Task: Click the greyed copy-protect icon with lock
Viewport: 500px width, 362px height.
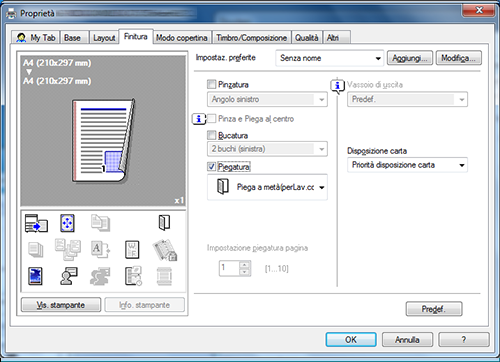Action: point(165,250)
